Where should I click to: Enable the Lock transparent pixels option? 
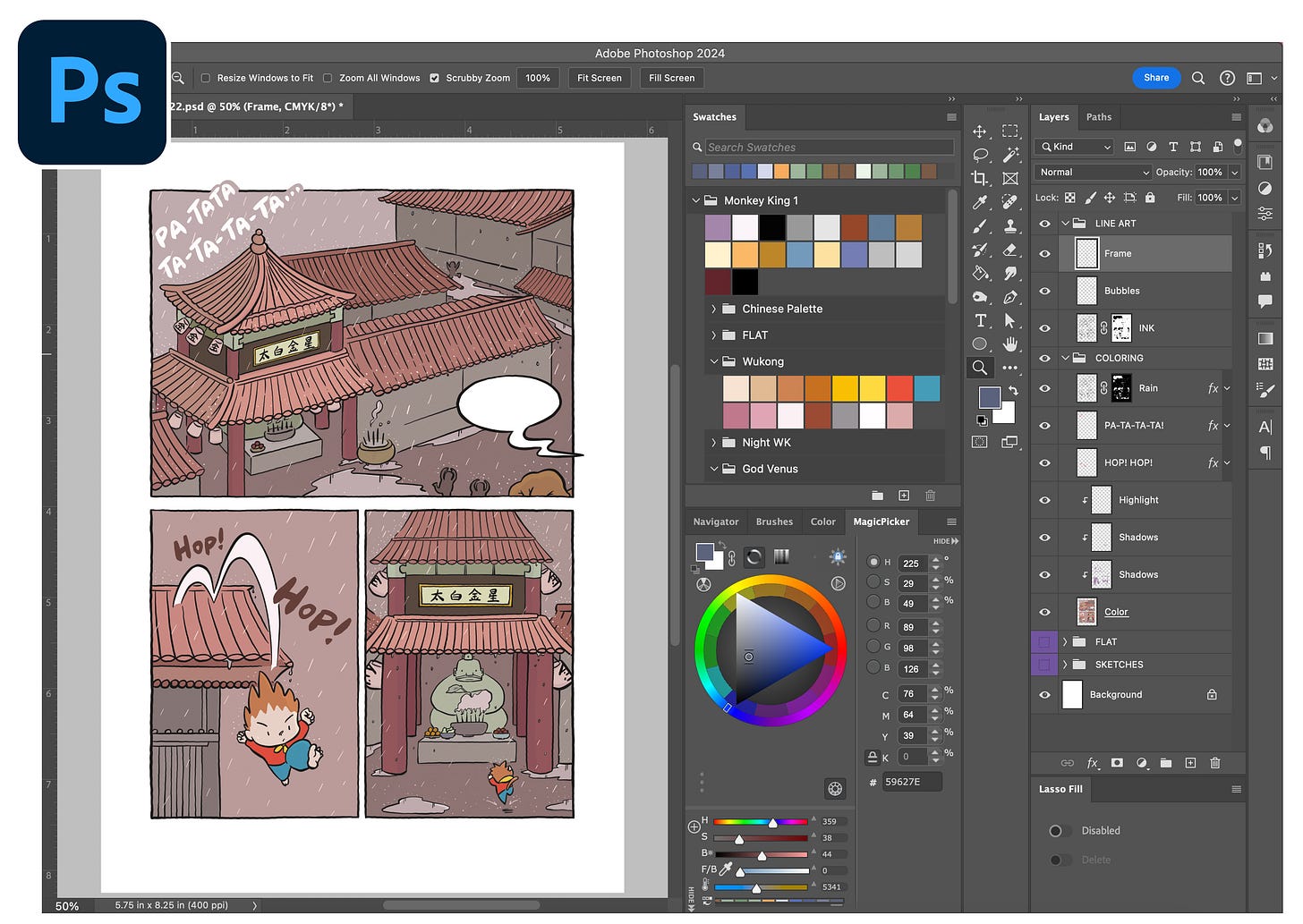1070,197
